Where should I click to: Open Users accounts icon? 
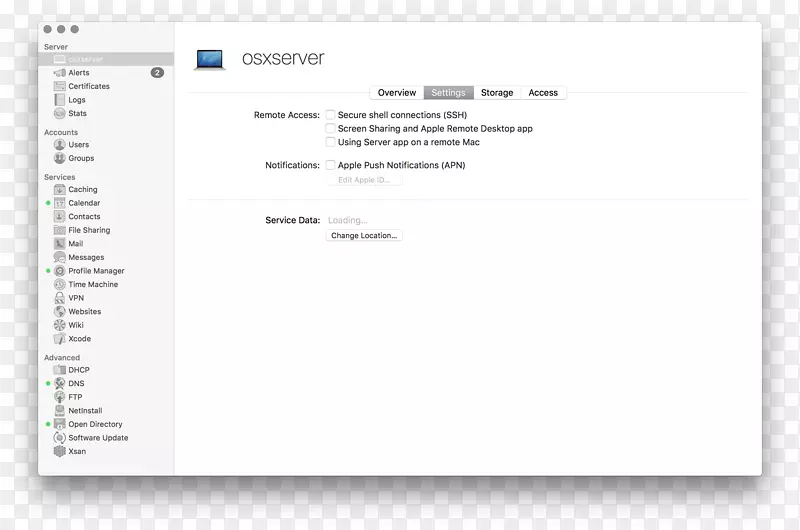coord(60,145)
